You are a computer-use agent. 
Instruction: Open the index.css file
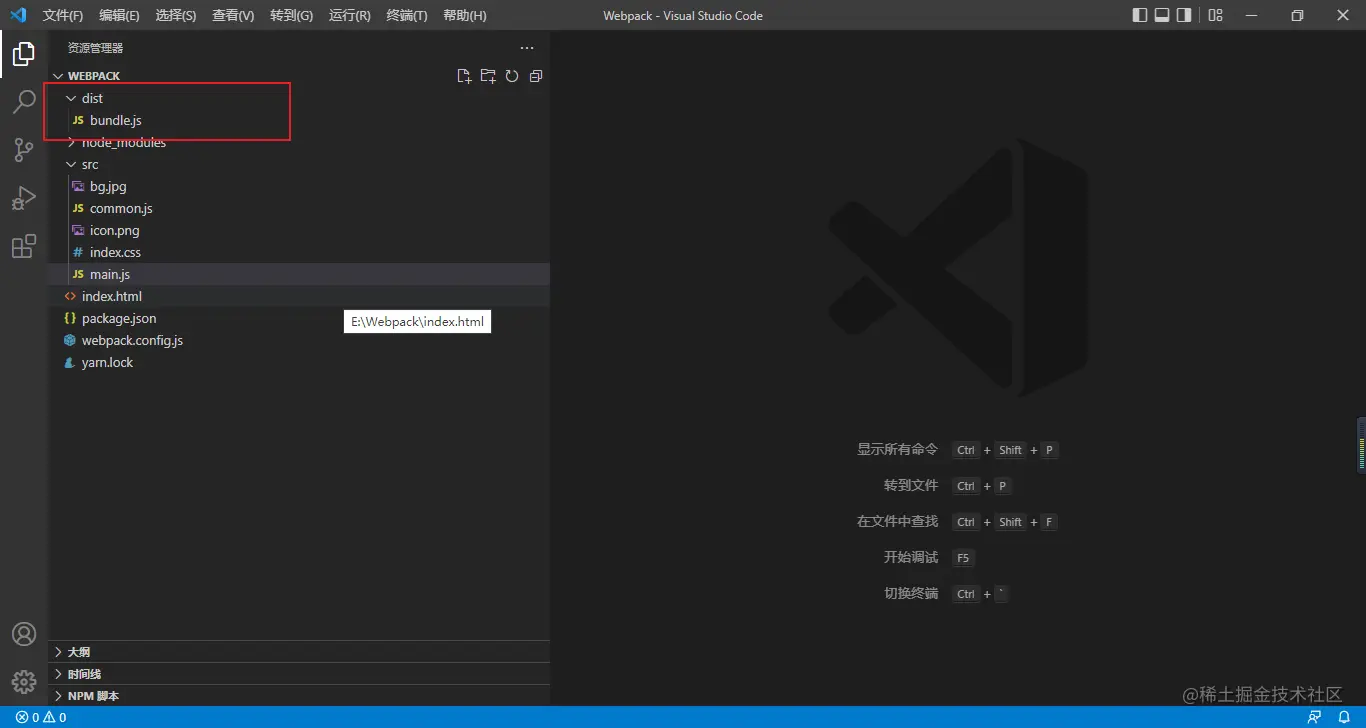(x=299, y=252)
